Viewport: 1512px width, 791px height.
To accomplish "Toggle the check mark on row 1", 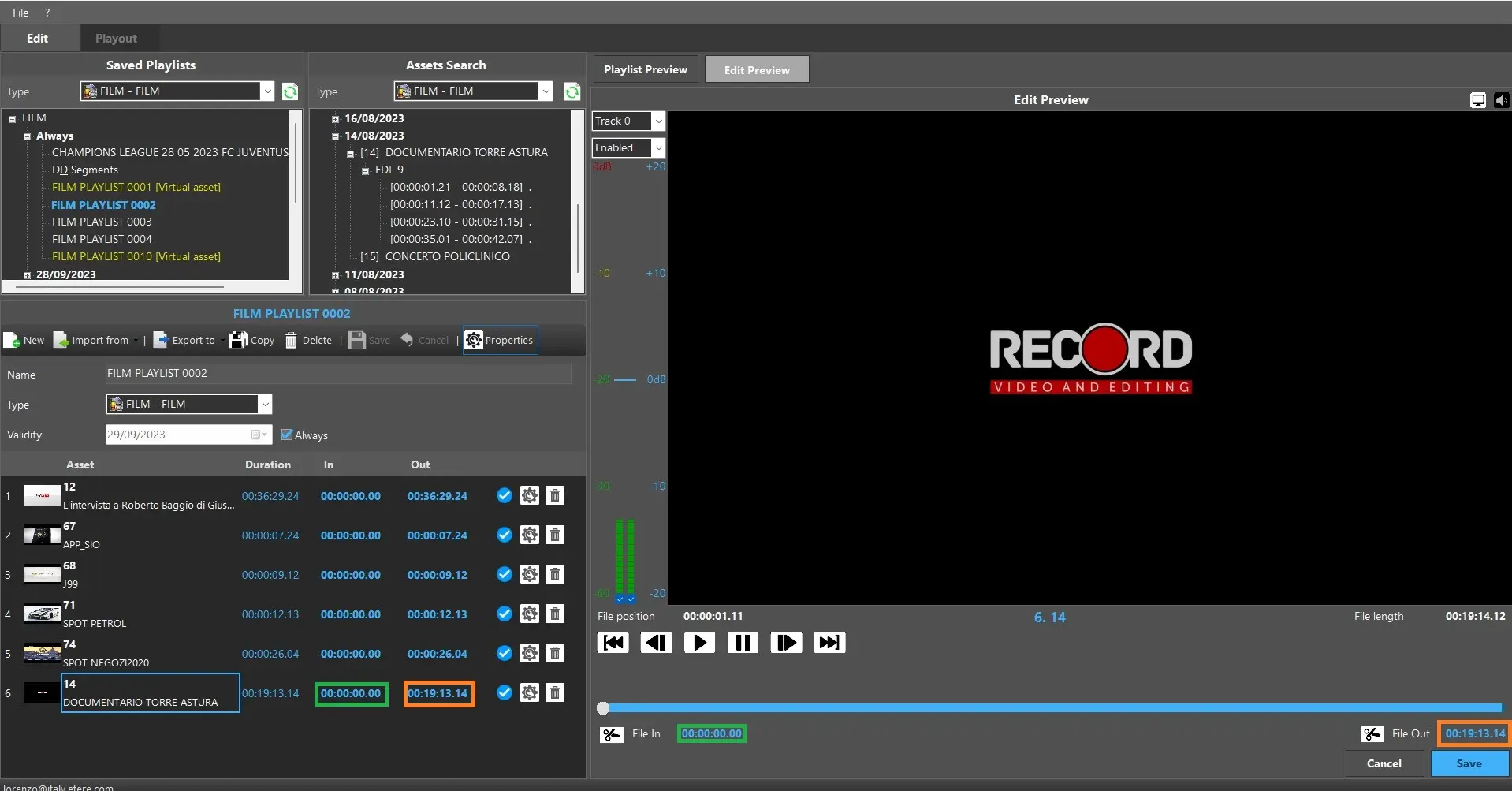I will pos(505,496).
